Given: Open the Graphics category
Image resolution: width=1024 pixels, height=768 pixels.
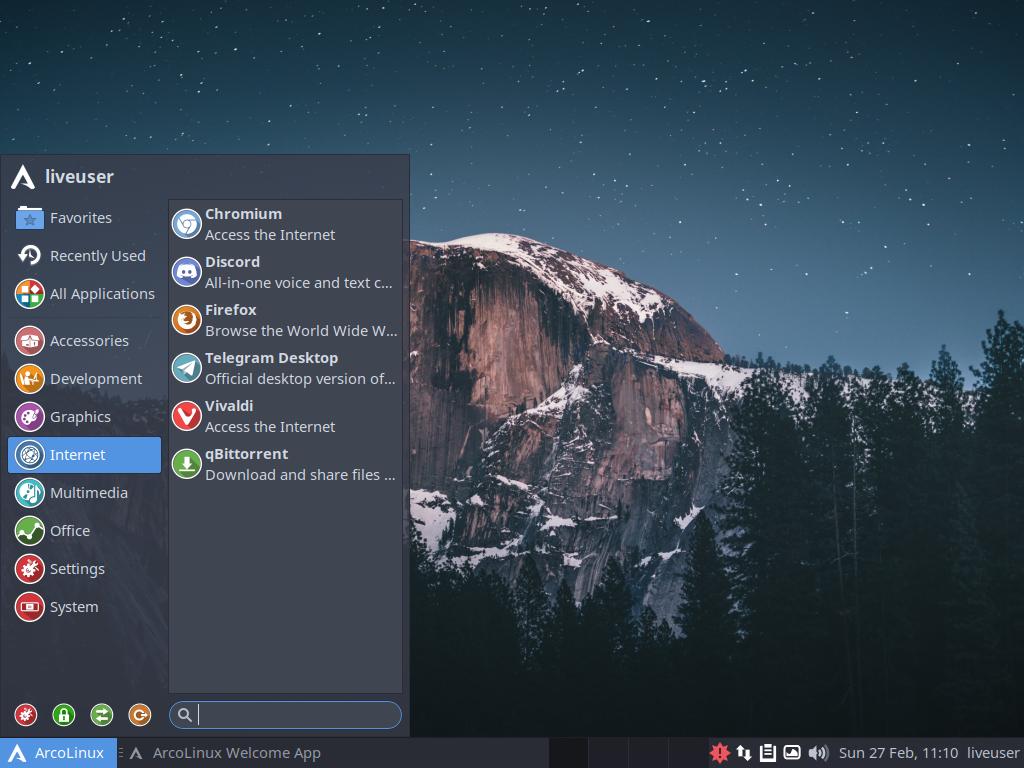Looking at the screenshot, I should point(84,417).
